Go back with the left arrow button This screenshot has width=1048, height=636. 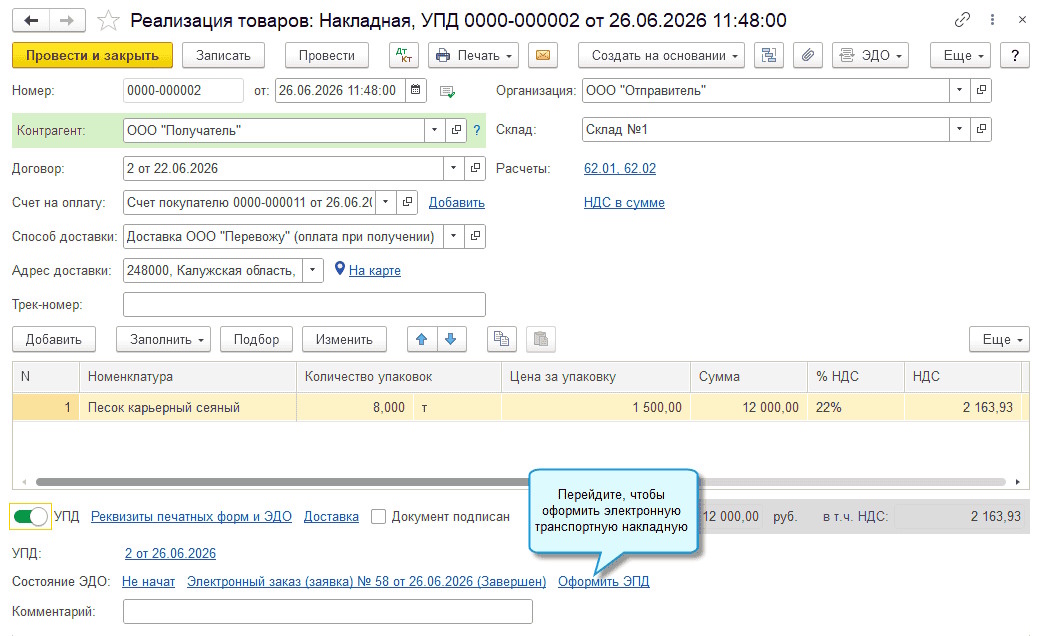(31, 21)
